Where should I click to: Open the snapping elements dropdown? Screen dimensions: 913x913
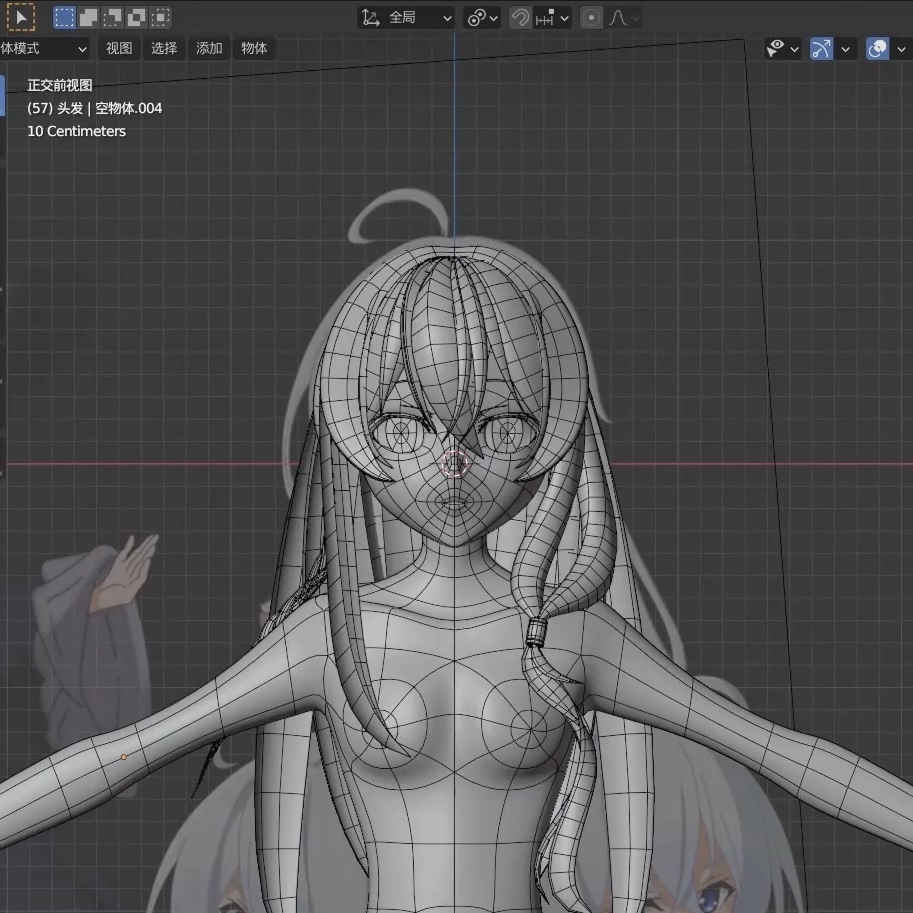pos(551,18)
